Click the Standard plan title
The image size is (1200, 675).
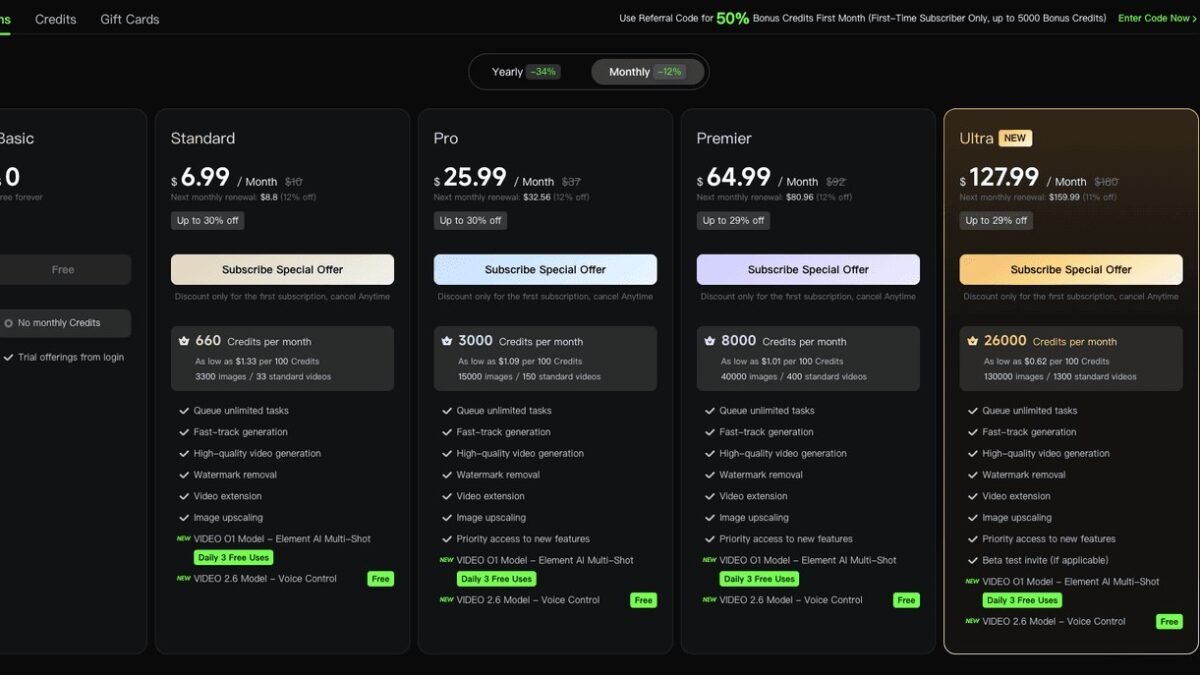203,138
